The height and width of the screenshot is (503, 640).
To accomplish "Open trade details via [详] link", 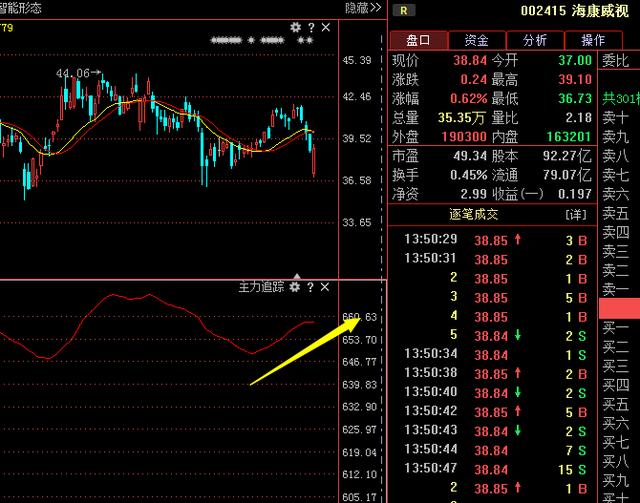I will [576, 215].
